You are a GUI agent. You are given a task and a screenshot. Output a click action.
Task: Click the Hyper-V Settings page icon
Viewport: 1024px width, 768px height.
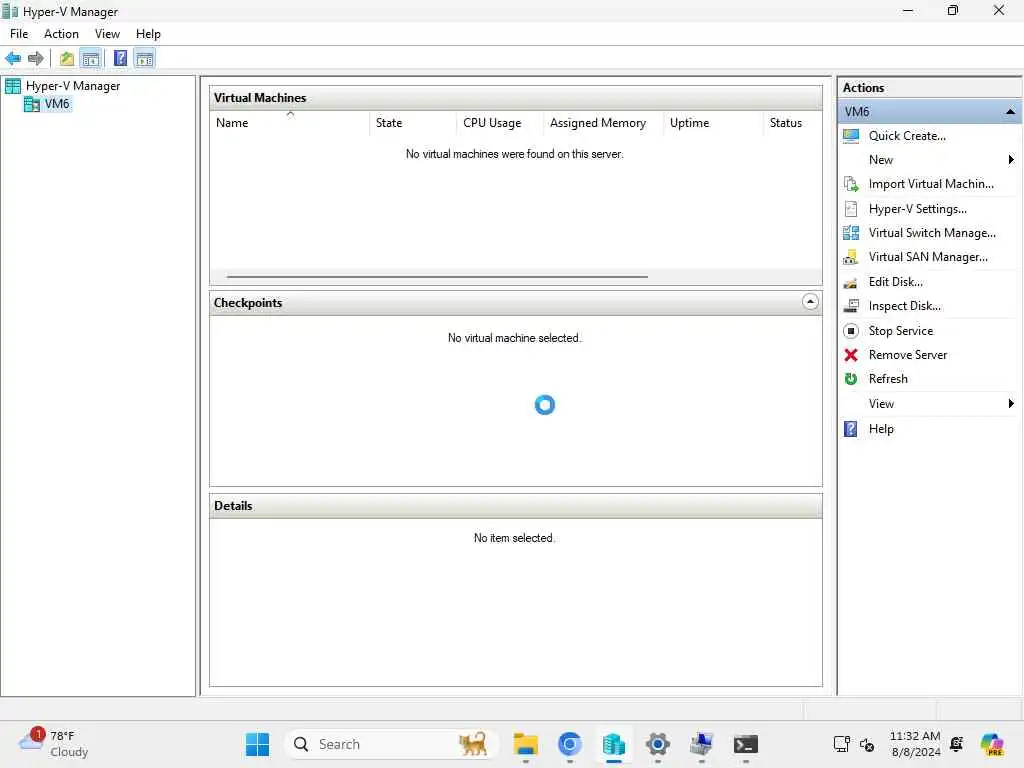pyautogui.click(x=851, y=209)
